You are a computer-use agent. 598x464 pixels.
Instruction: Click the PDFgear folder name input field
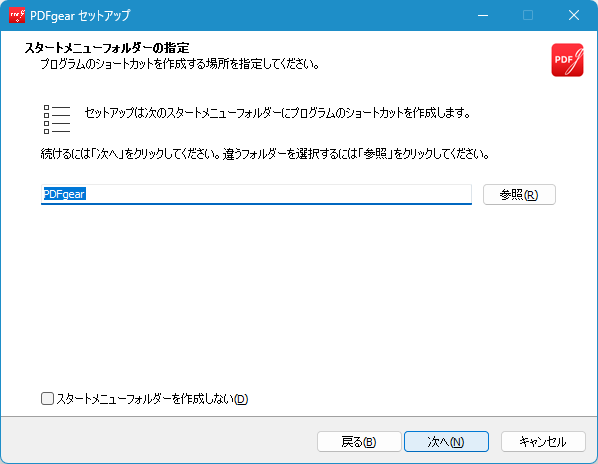(256, 194)
